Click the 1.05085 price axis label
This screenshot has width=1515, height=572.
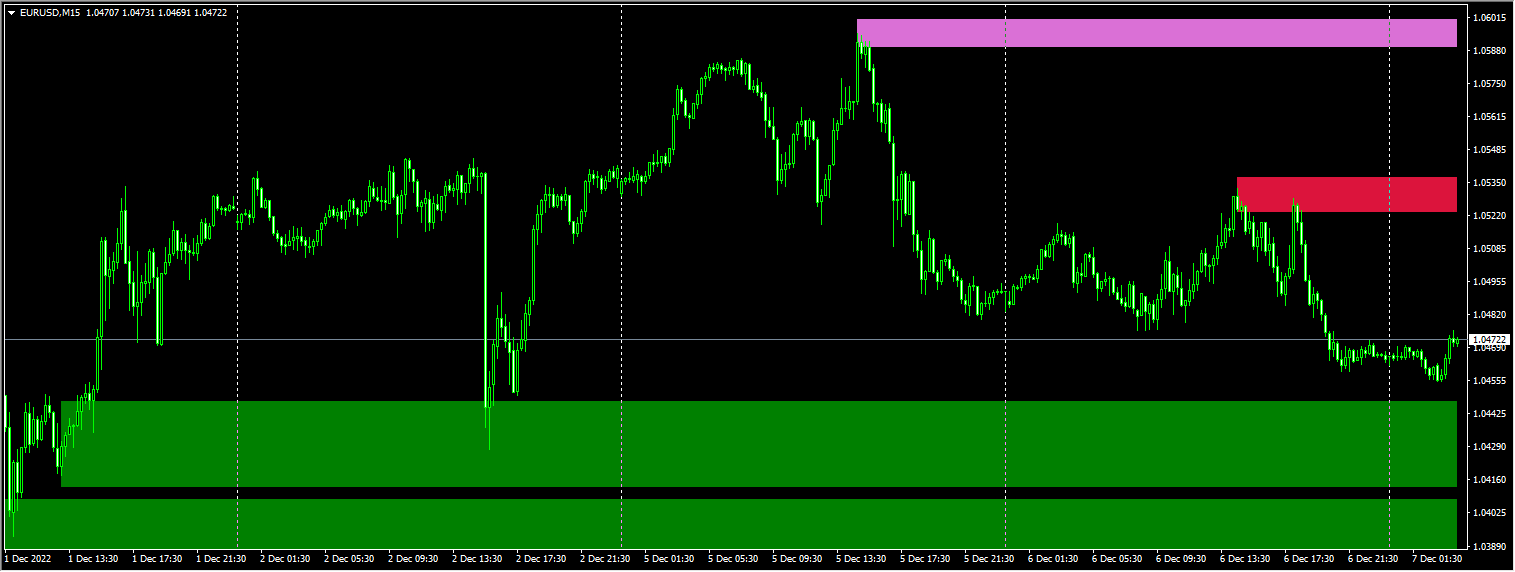[x=1490, y=249]
